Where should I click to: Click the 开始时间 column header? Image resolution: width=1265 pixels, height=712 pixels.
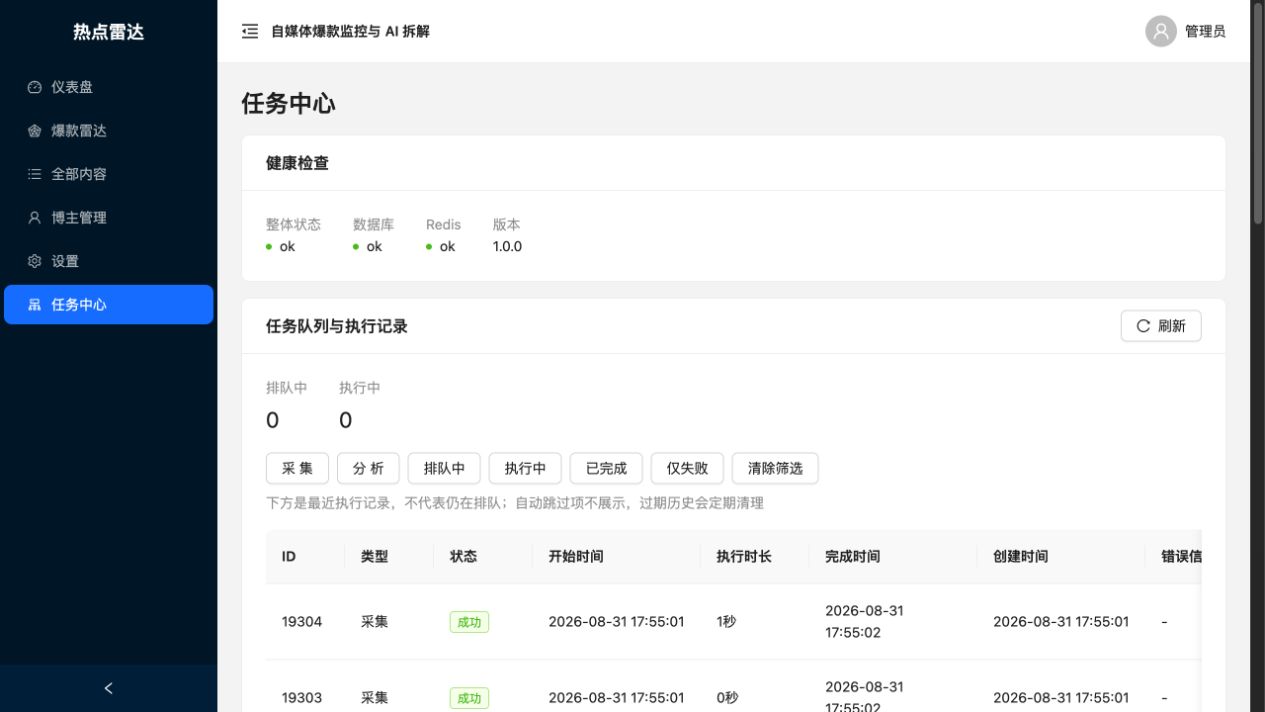click(x=616, y=557)
